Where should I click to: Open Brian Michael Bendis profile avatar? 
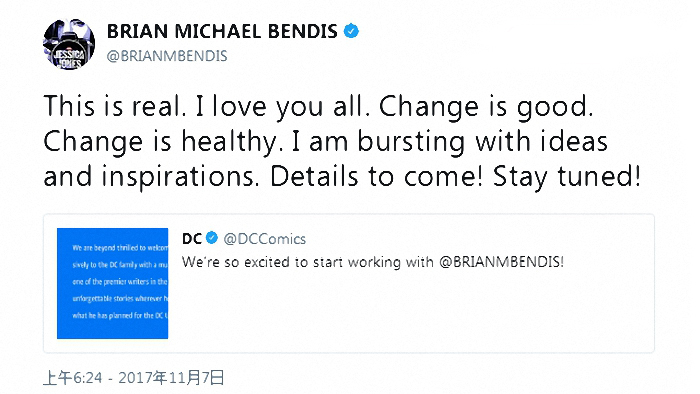(x=69, y=44)
